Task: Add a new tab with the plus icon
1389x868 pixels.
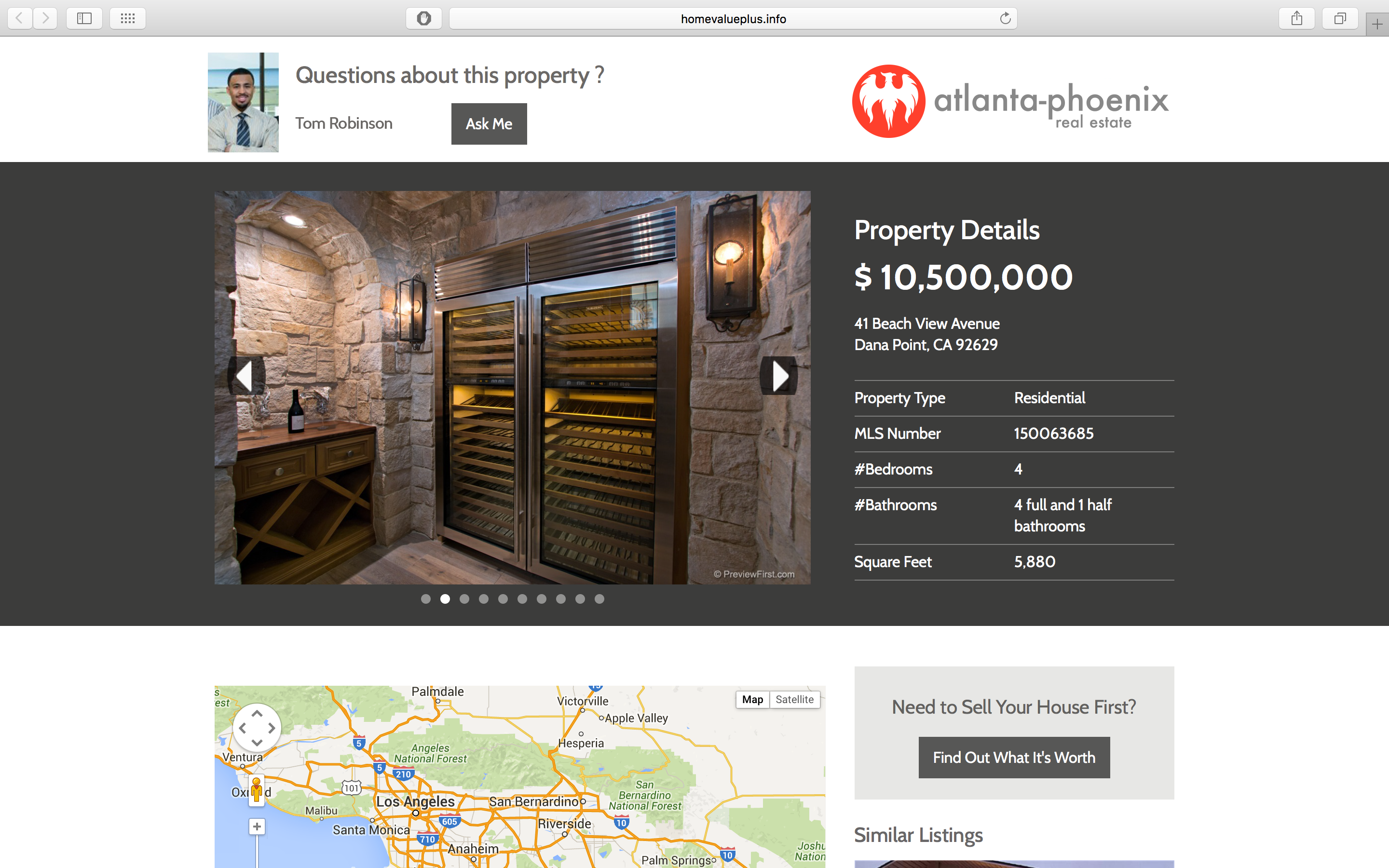Action: tap(1377, 24)
